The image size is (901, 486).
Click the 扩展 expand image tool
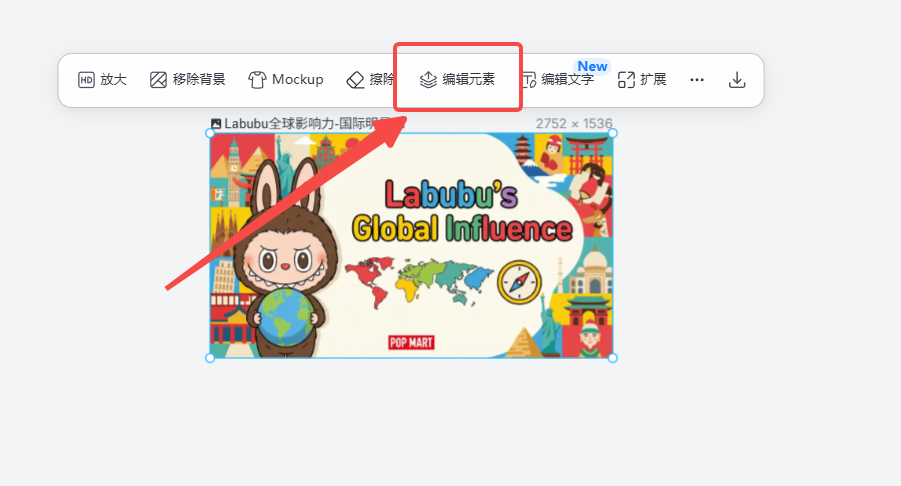coord(642,79)
